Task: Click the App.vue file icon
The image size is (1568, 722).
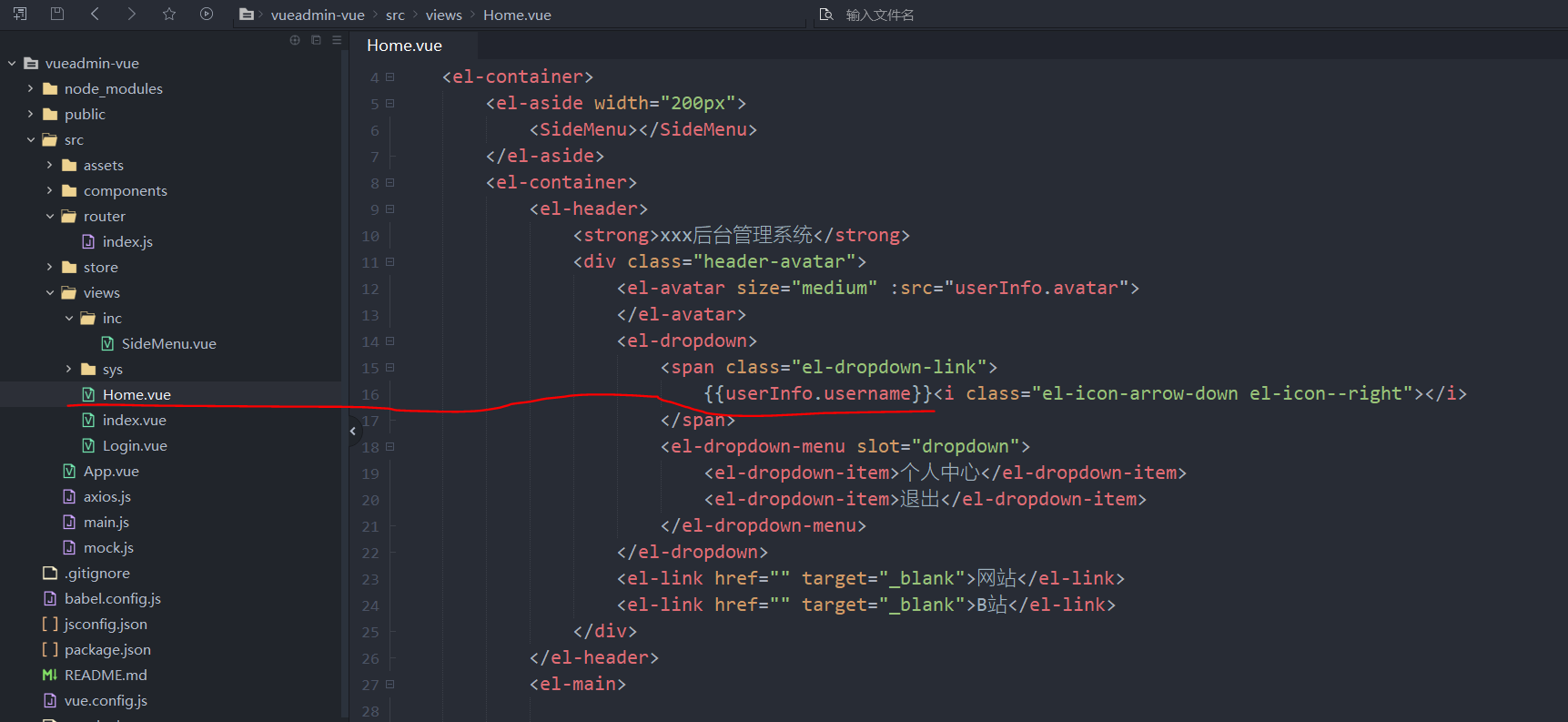Action: click(x=69, y=471)
